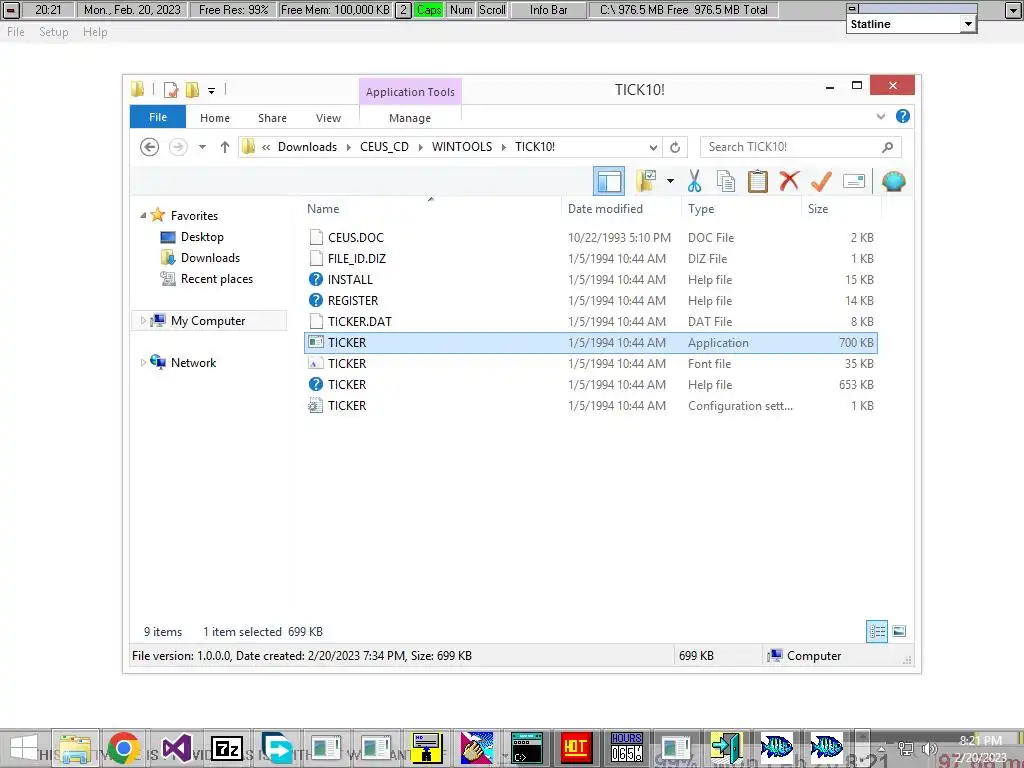Switch to the View ribbon tab

(x=328, y=118)
